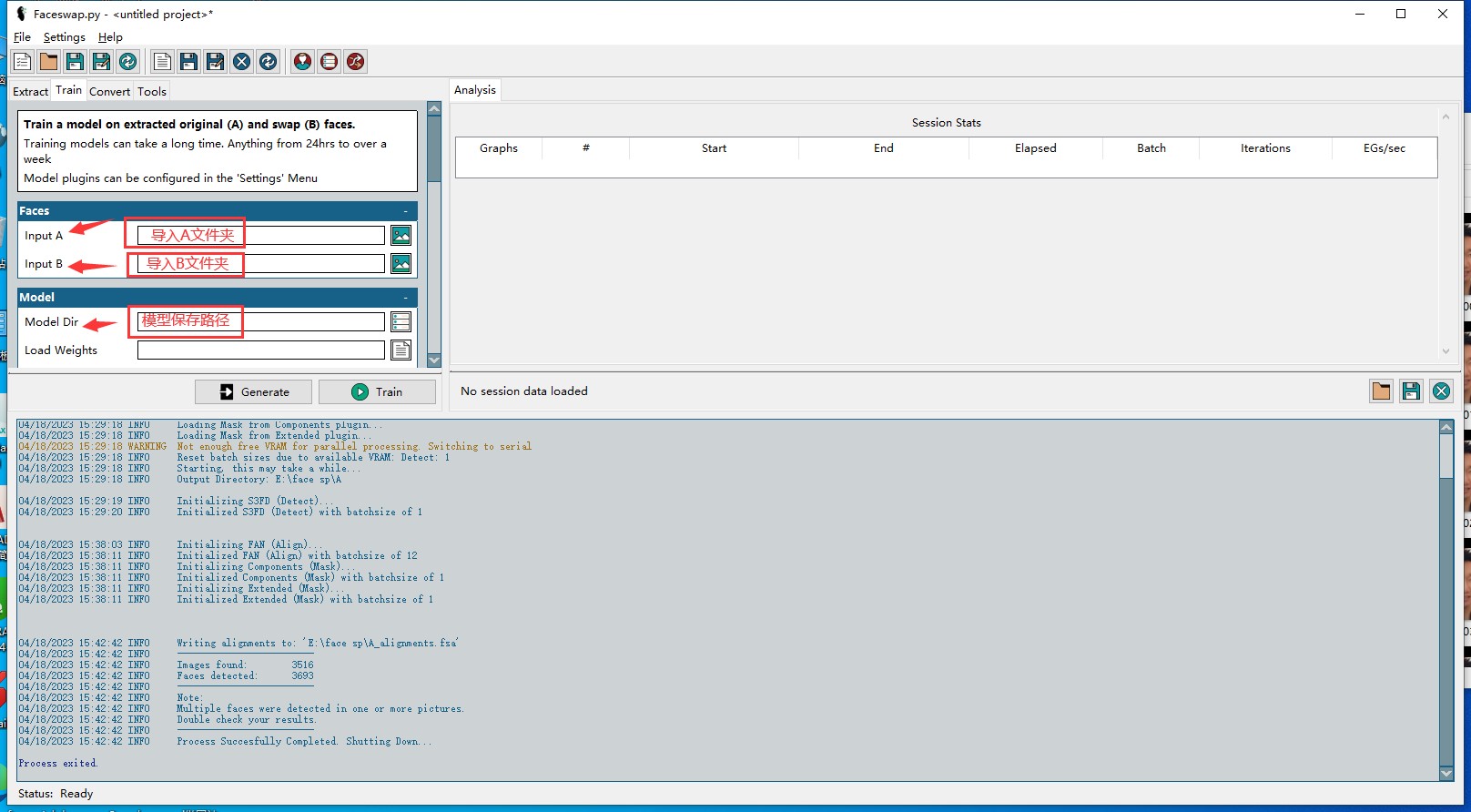Open project folder icon in toolbar
Image resolution: width=1471 pixels, height=812 pixels.
pyautogui.click(x=49, y=61)
